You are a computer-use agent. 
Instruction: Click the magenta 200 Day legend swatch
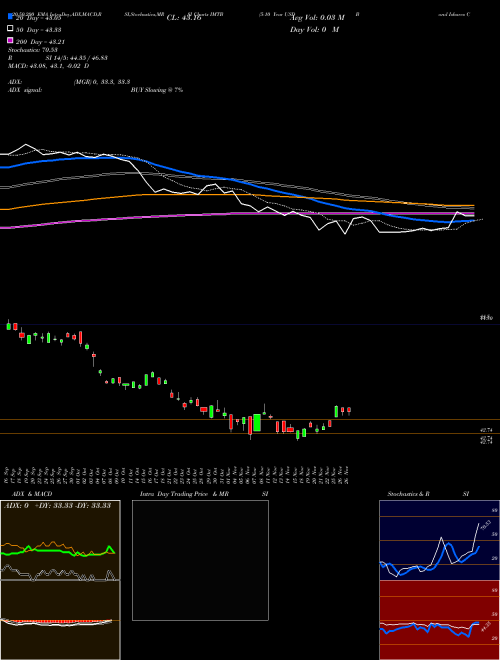click(10, 40)
